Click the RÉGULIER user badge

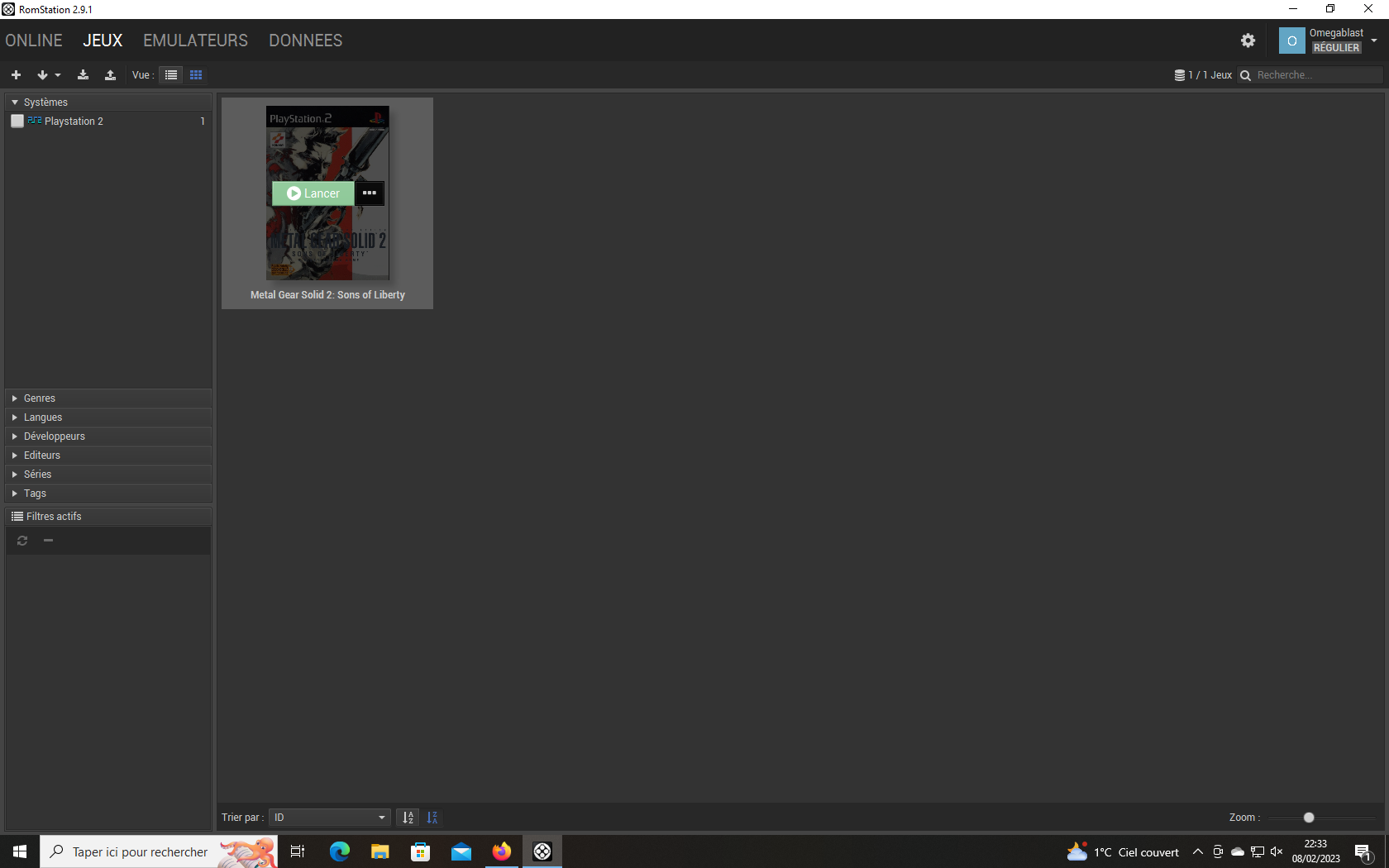[1336, 48]
